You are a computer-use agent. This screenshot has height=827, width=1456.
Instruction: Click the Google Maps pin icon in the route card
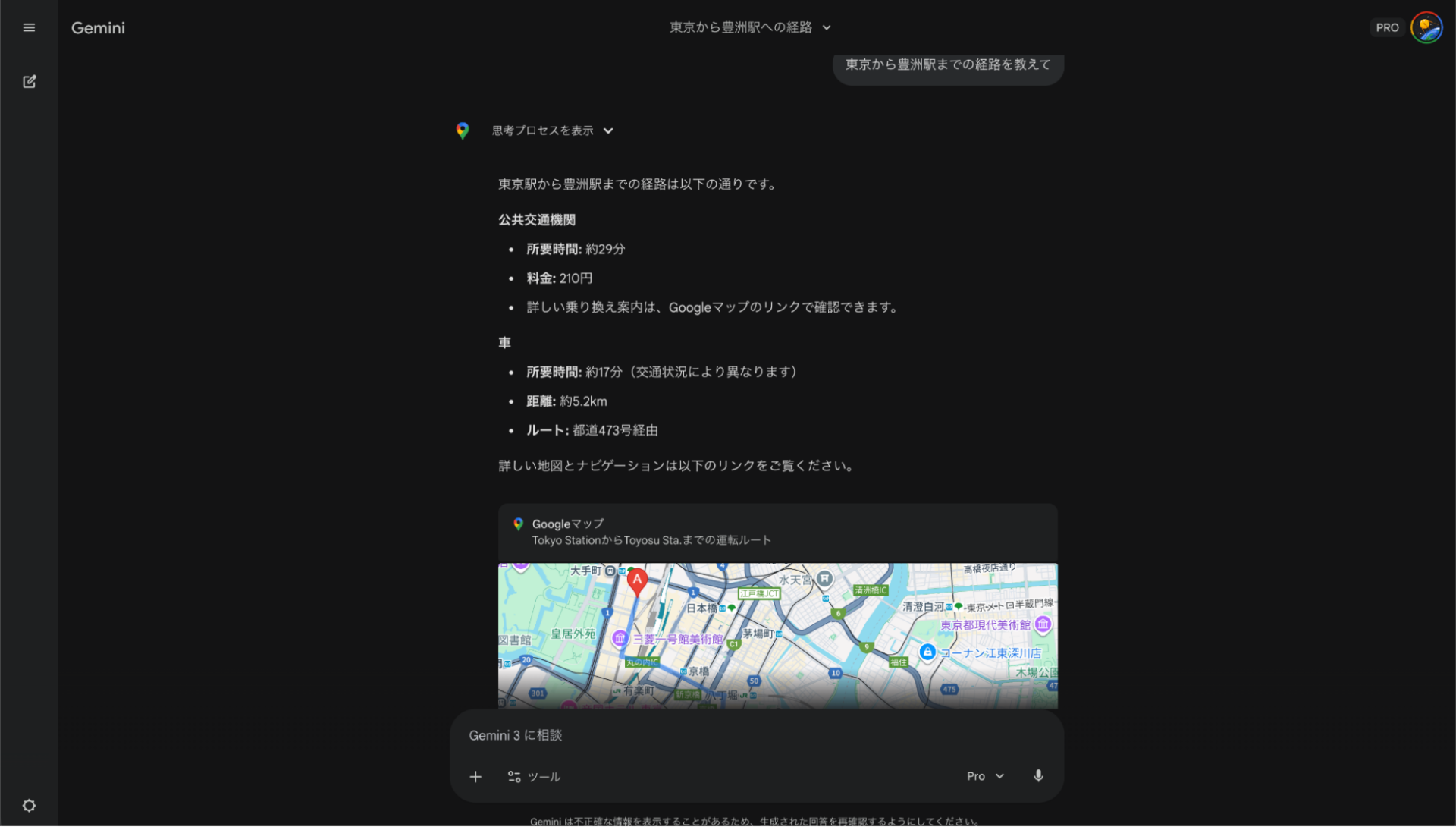click(519, 524)
